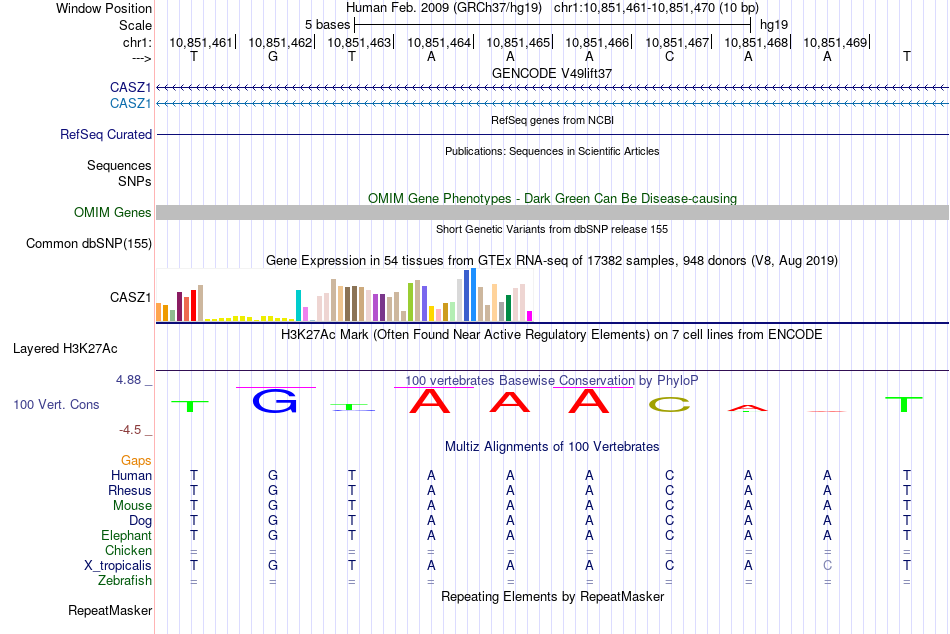The width and height of the screenshot is (950, 634).
Task: Click the H3K27Ac Mark ENCODE title
Action: (552, 335)
